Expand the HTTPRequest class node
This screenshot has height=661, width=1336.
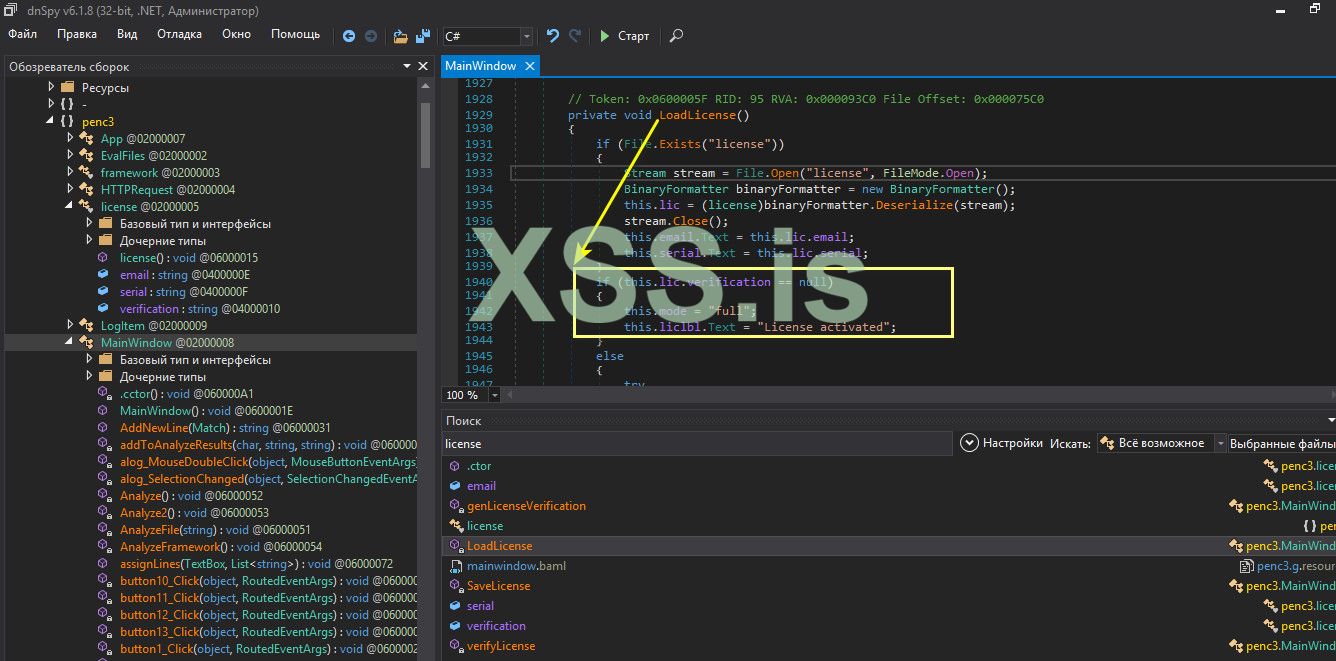click(70, 189)
